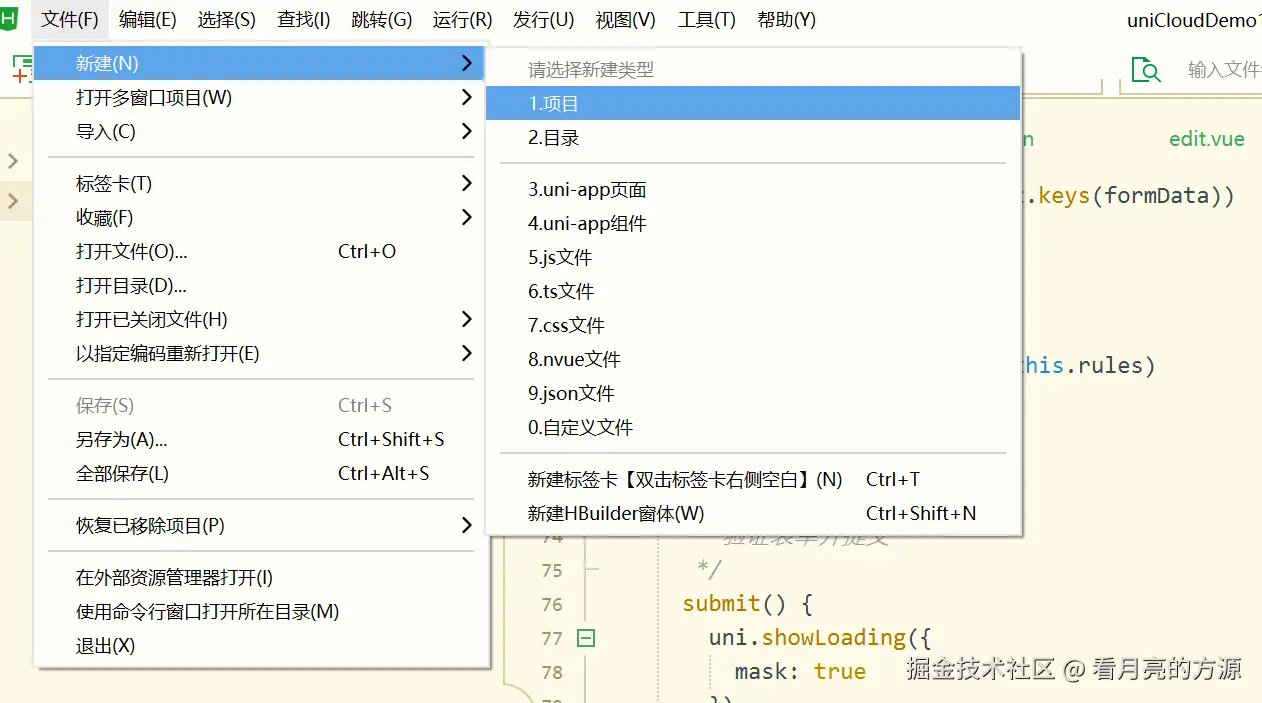Screen dimensions: 1262x703
Task: Click the HBuilderX logo icon
Action: point(11,18)
